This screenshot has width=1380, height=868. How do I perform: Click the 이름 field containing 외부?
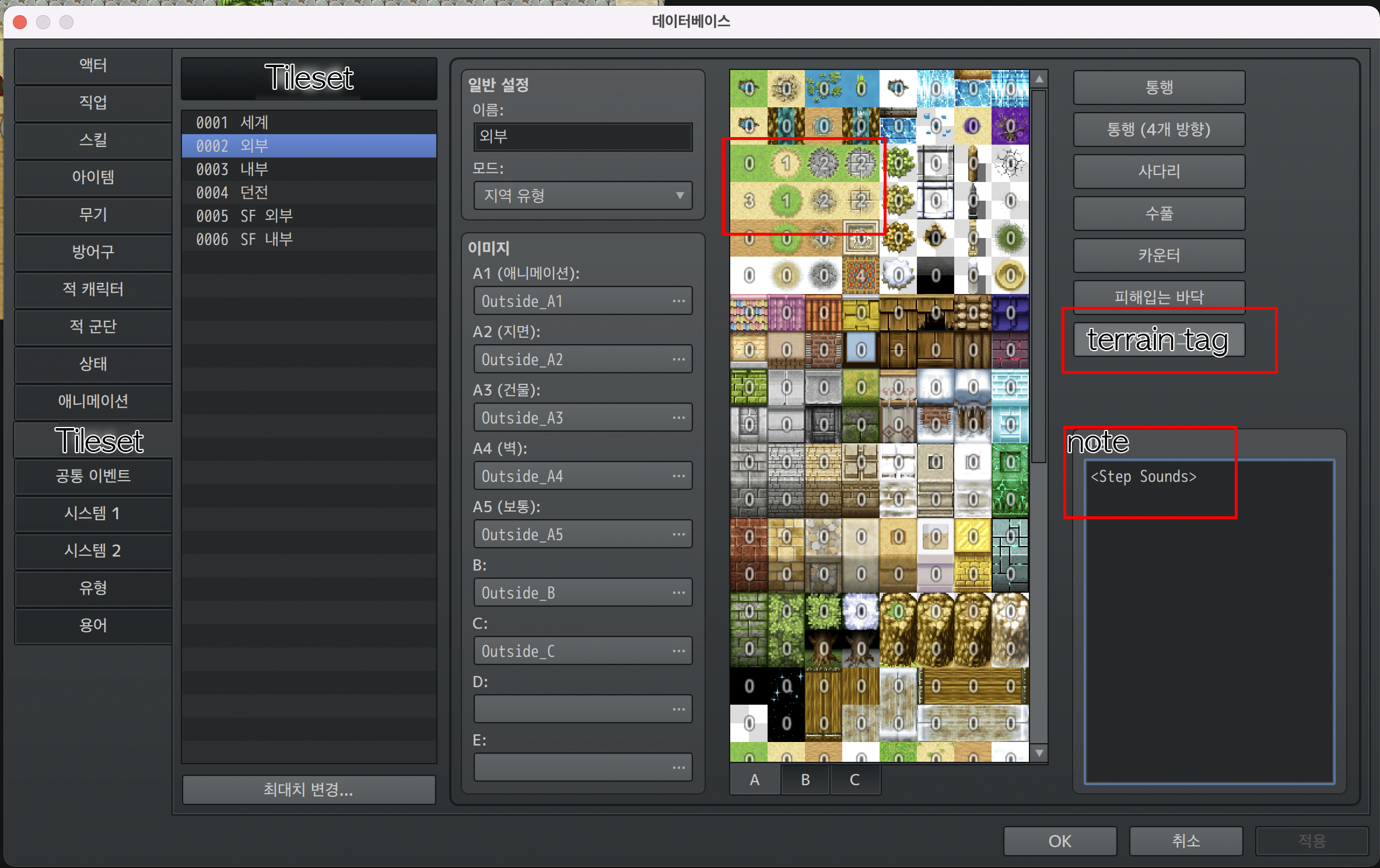583,136
